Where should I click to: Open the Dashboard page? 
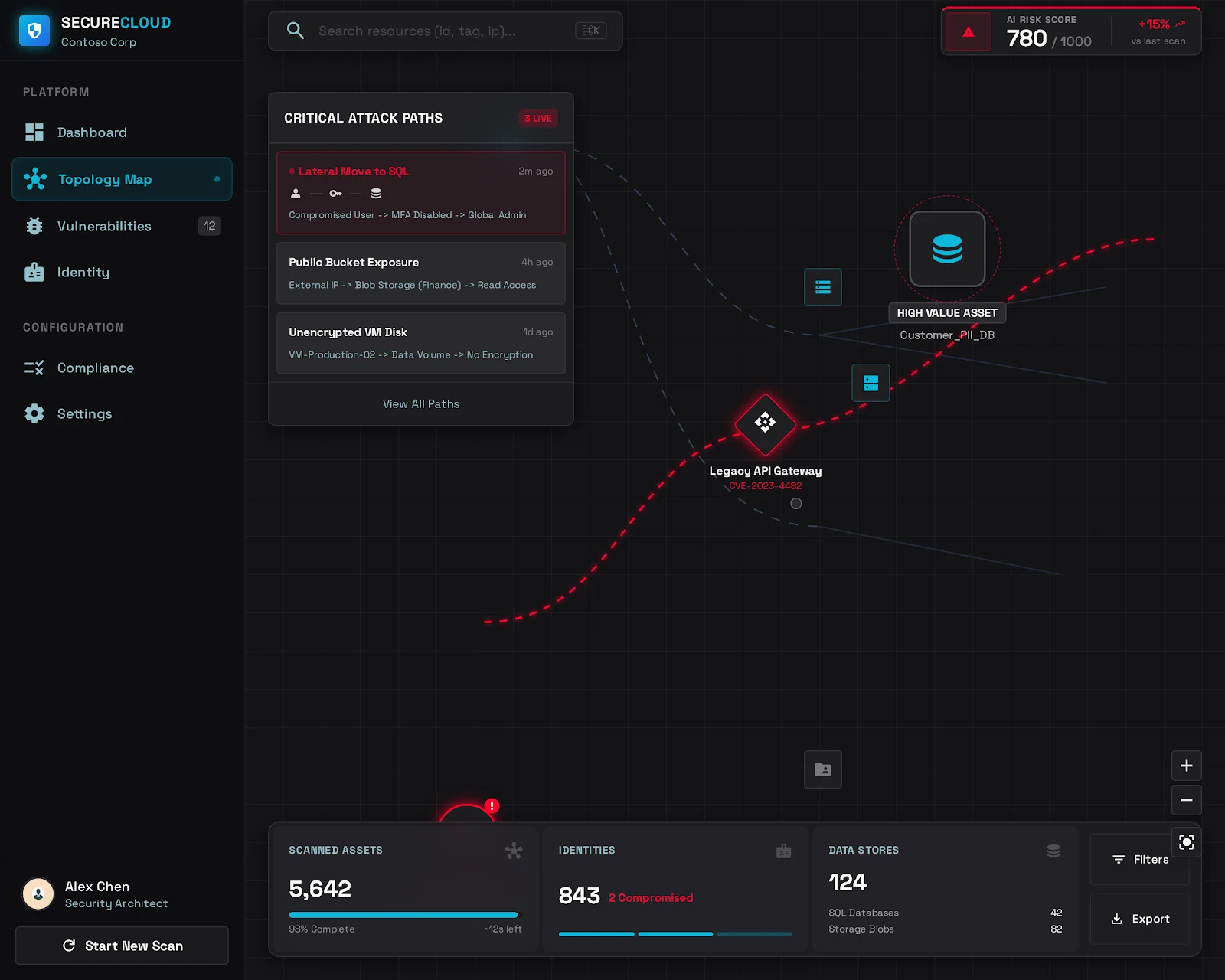pyautogui.click(x=122, y=132)
